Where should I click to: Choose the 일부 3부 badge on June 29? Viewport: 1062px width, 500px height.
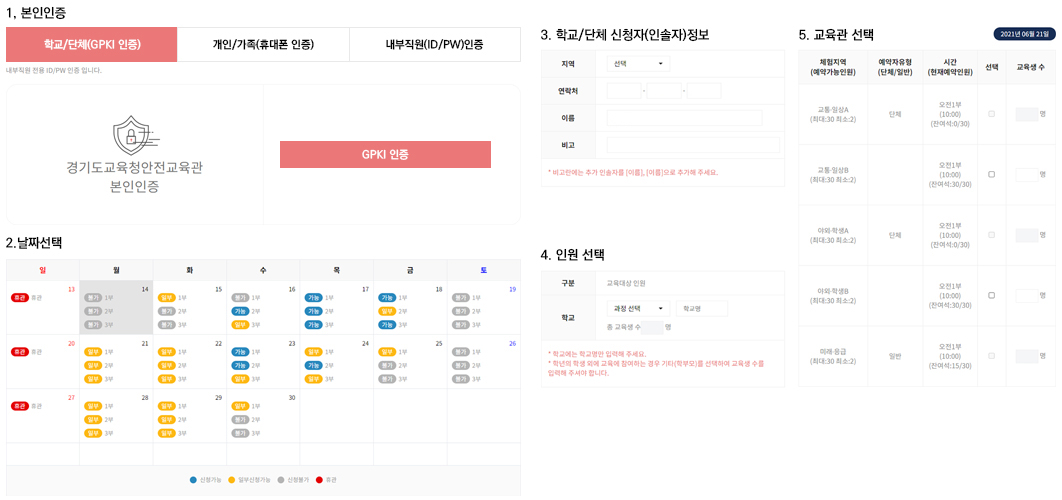click(166, 433)
